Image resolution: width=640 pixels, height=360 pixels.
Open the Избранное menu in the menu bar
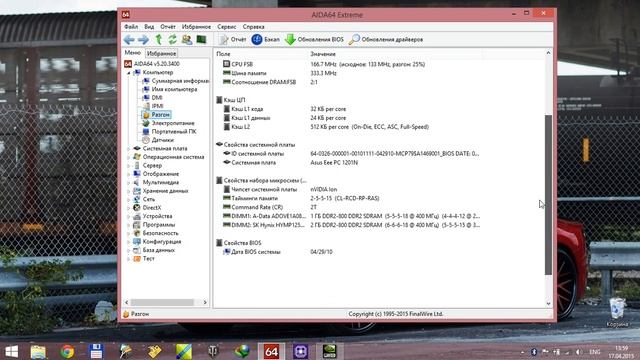click(x=196, y=27)
